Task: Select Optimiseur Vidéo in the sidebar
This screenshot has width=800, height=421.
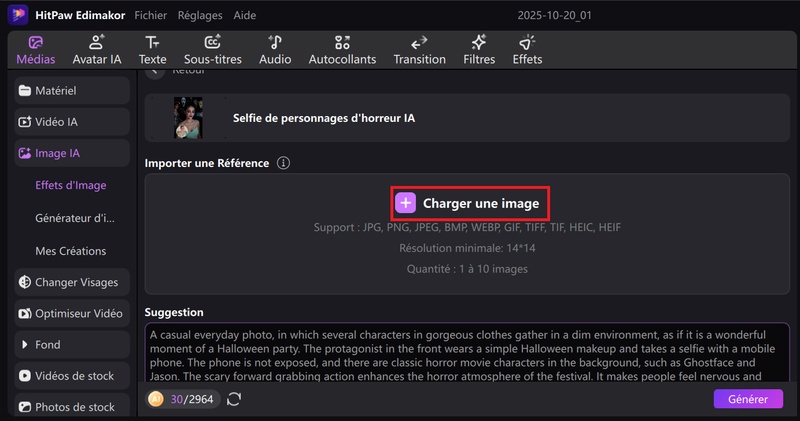Action: (x=72, y=313)
